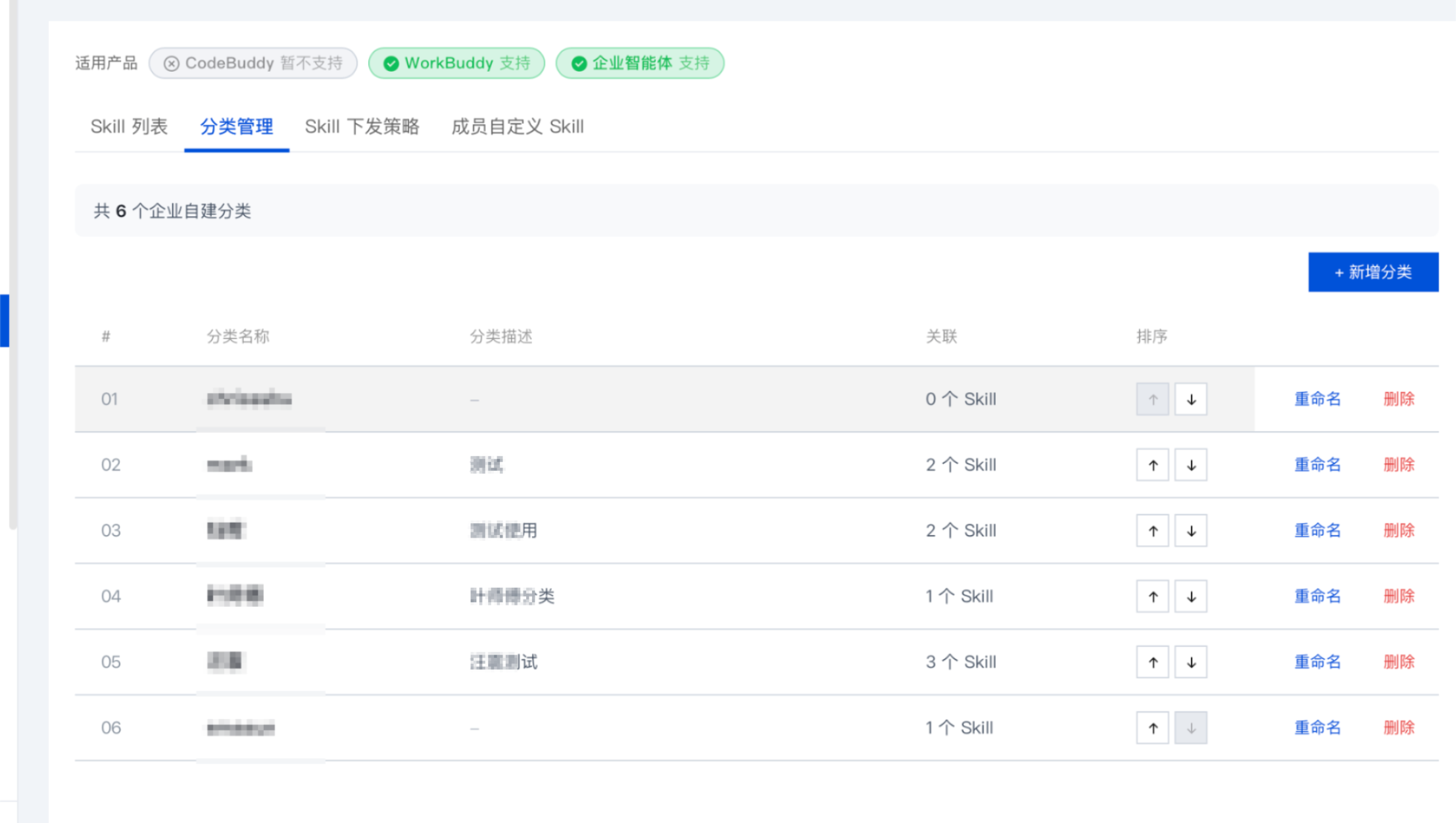This screenshot has height=823, width=1456.
Task: Click the 关联 column header
Action: pos(942,337)
